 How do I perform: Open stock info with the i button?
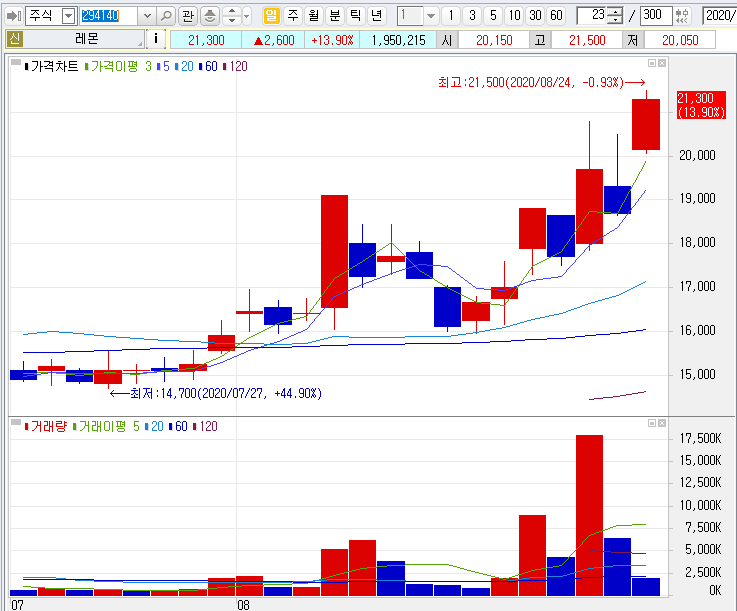[156, 39]
